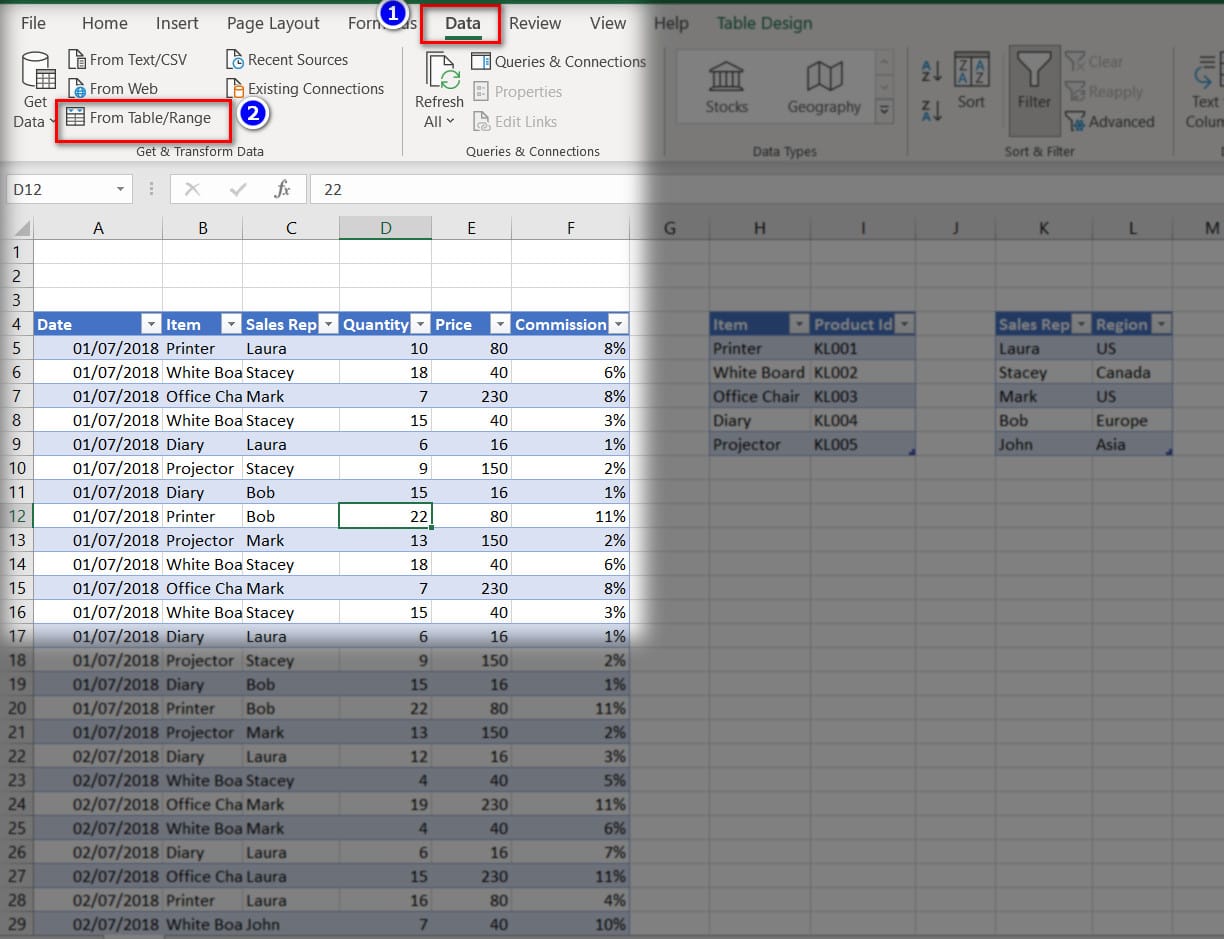Select the Stocks data type

point(726,88)
